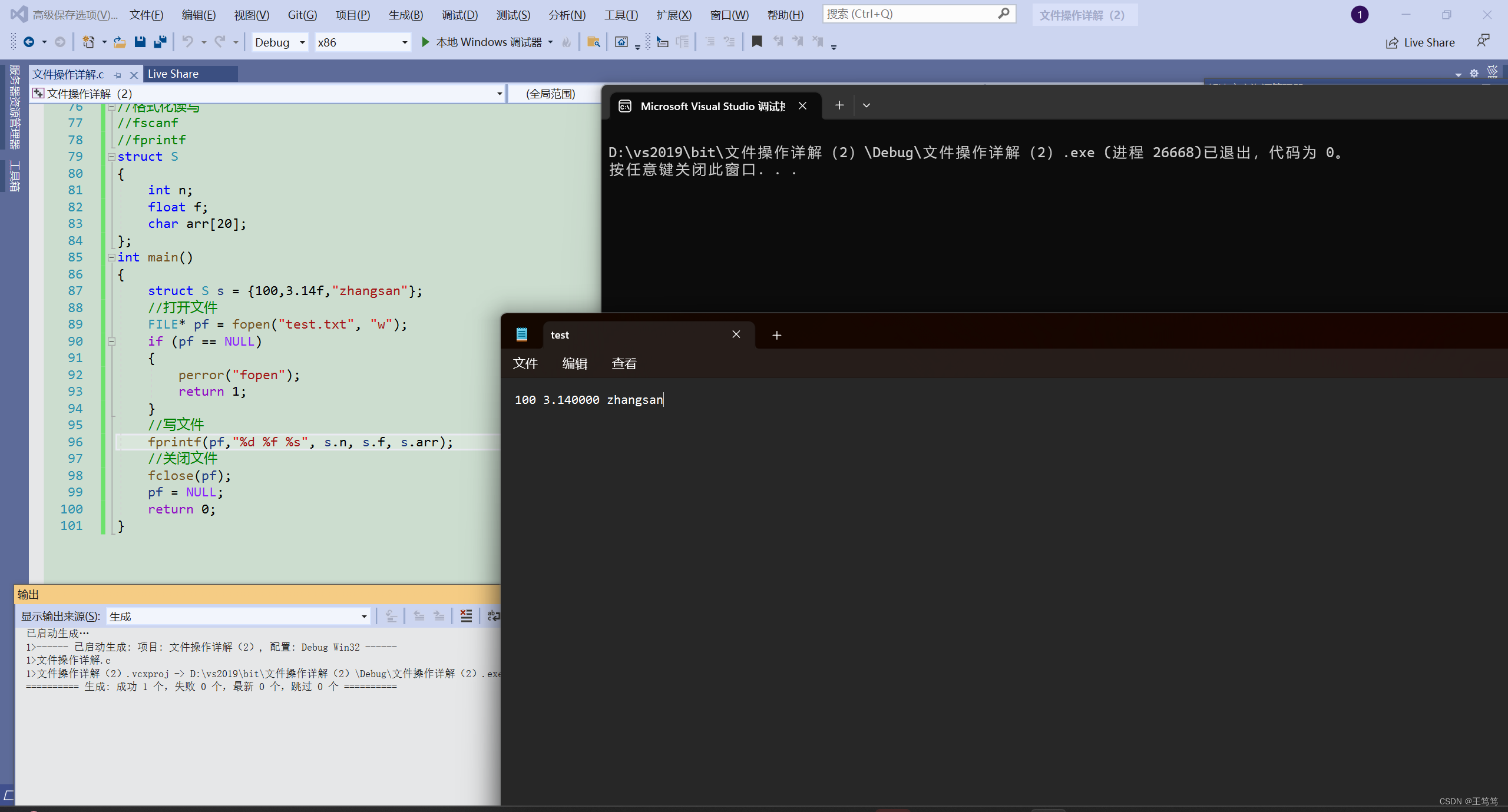Screen dimensions: 1508x812
Task: Toggle word wrap icon in output panel
Action: pyautogui.click(x=494, y=616)
